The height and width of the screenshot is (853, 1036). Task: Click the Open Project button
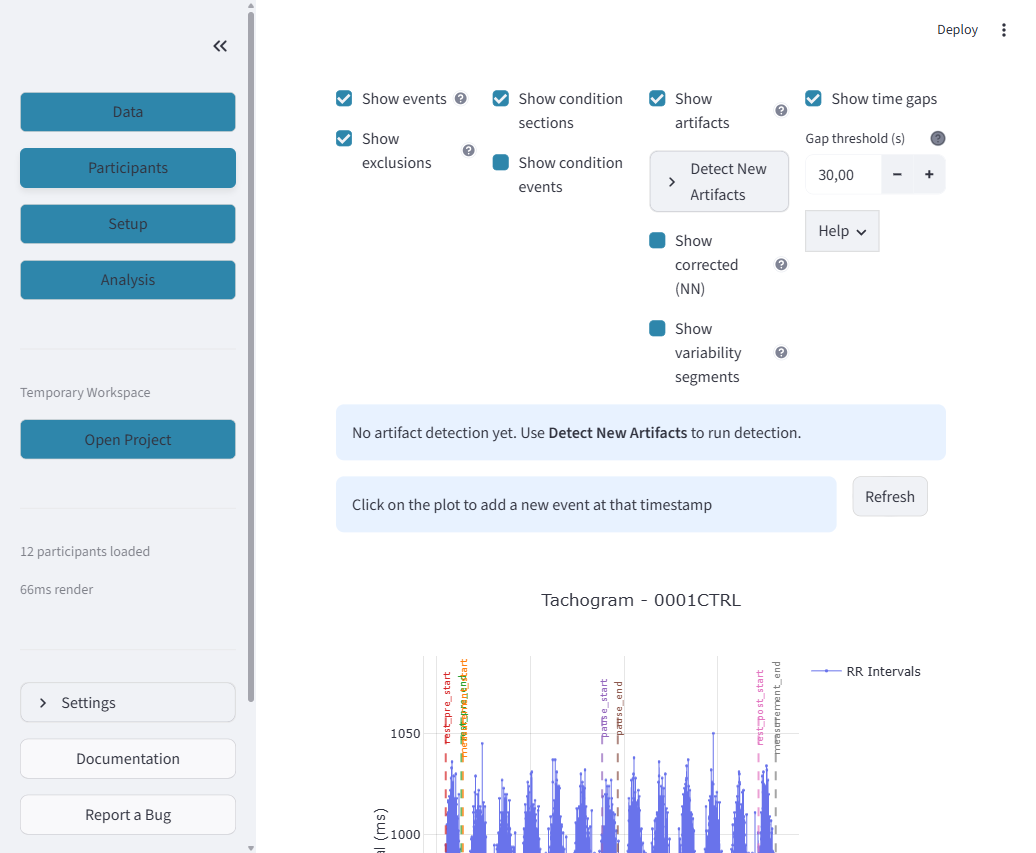pos(128,439)
